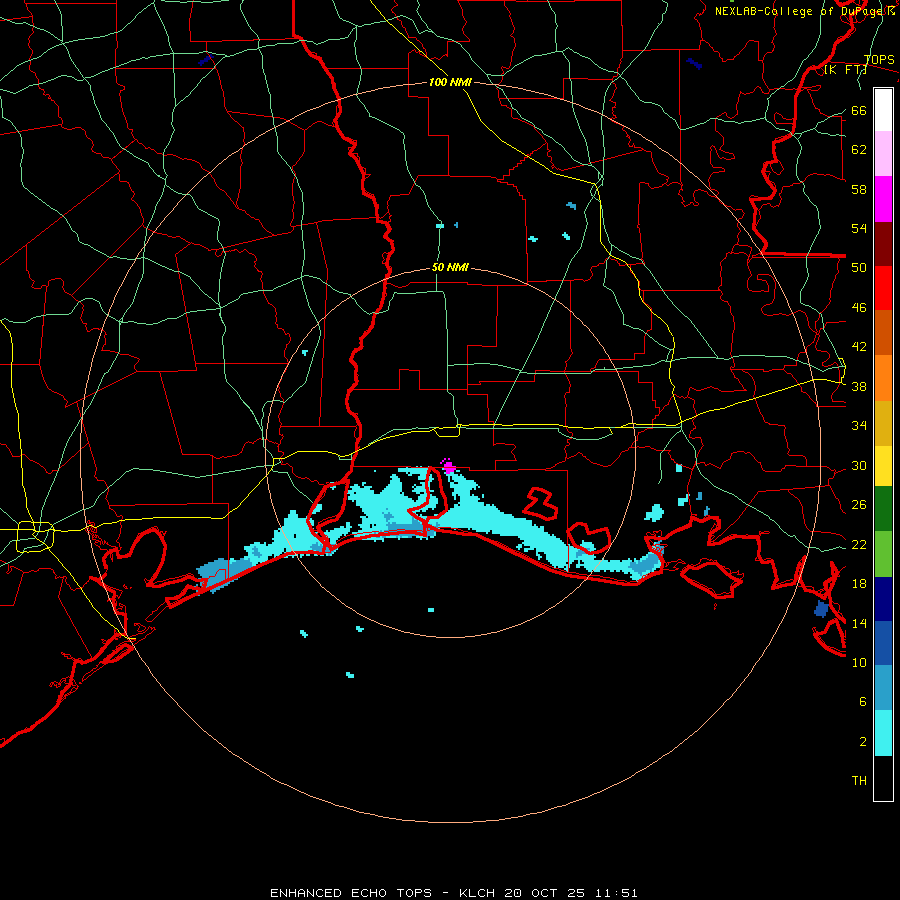
Task: Click the legend value 30
Action: click(859, 465)
